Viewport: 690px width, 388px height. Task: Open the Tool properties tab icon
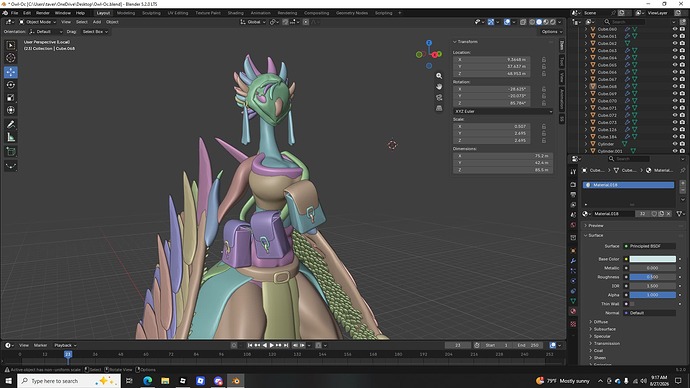coord(573,172)
